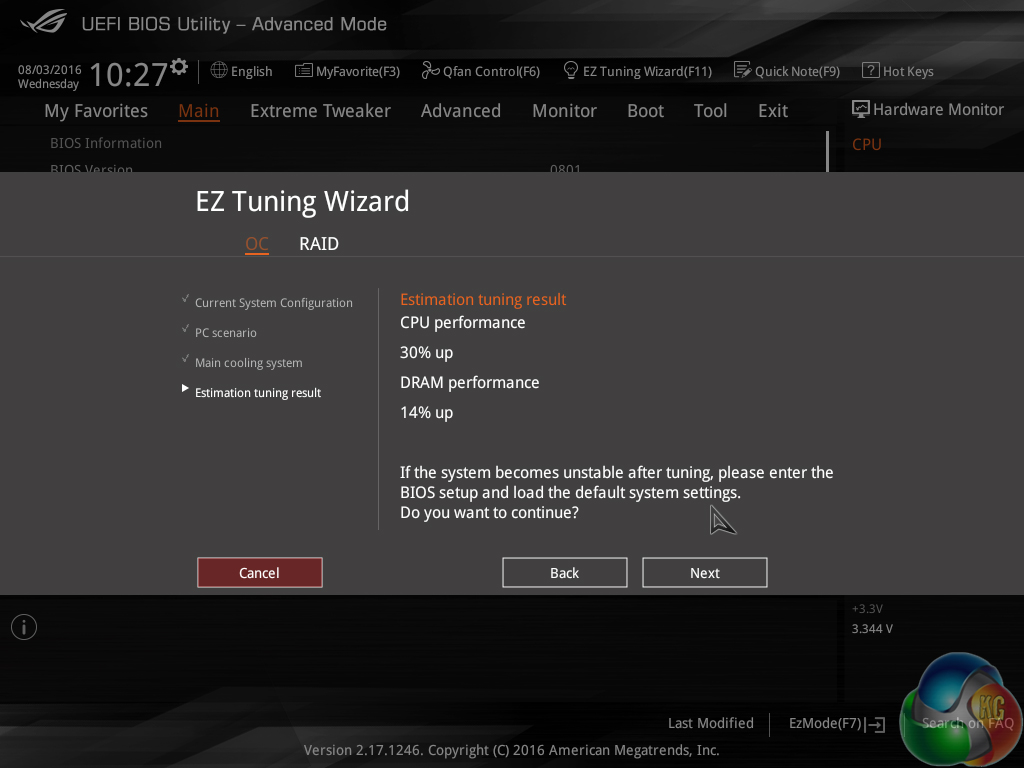Image resolution: width=1024 pixels, height=768 pixels.
Task: Click the 14% up DRAM result
Action: point(426,413)
